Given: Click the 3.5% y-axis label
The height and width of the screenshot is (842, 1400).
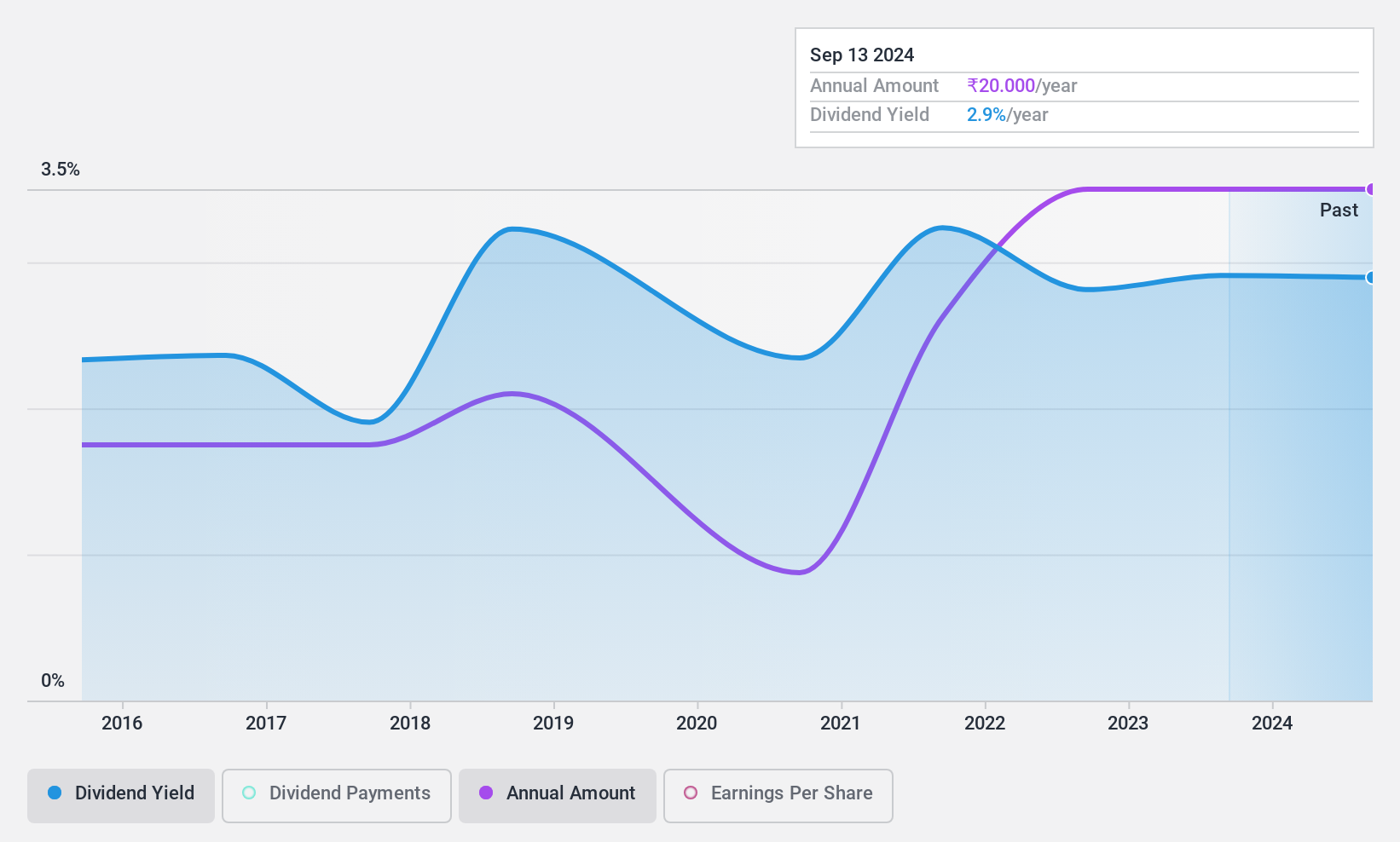Looking at the screenshot, I should 61,170.
